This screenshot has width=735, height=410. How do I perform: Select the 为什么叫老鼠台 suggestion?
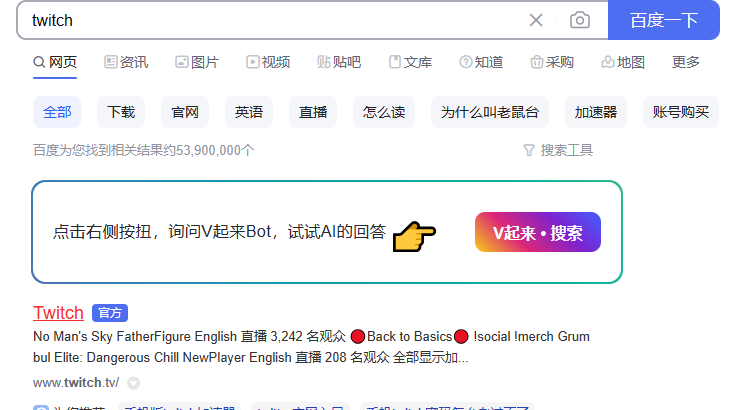(490, 112)
